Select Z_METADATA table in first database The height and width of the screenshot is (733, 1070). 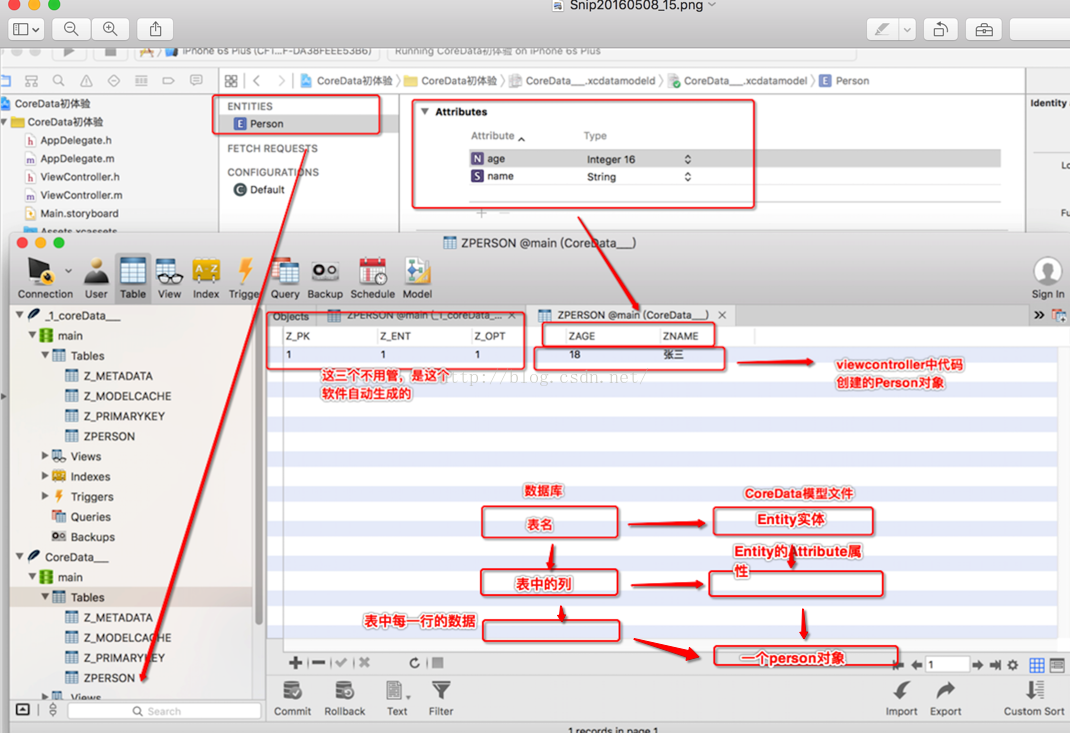117,376
